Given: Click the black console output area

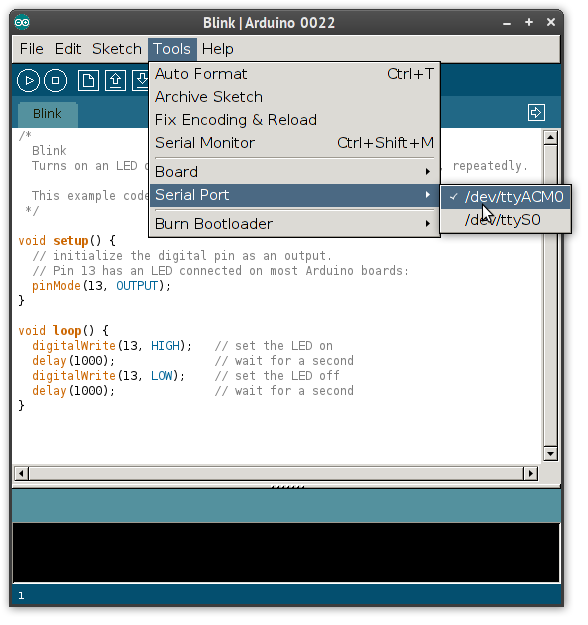Looking at the screenshot, I should [x=286, y=553].
